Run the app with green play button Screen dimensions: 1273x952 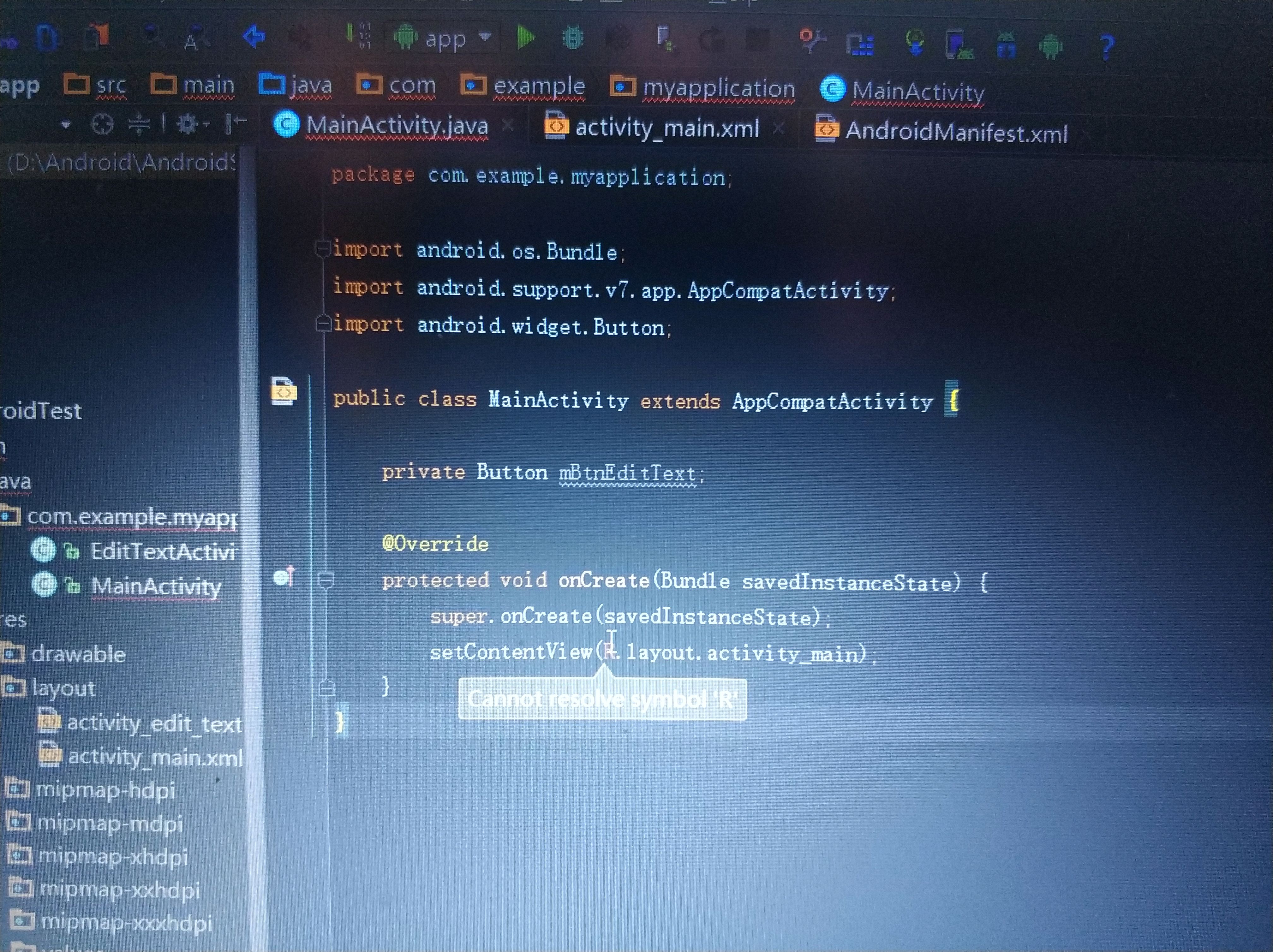[525, 38]
